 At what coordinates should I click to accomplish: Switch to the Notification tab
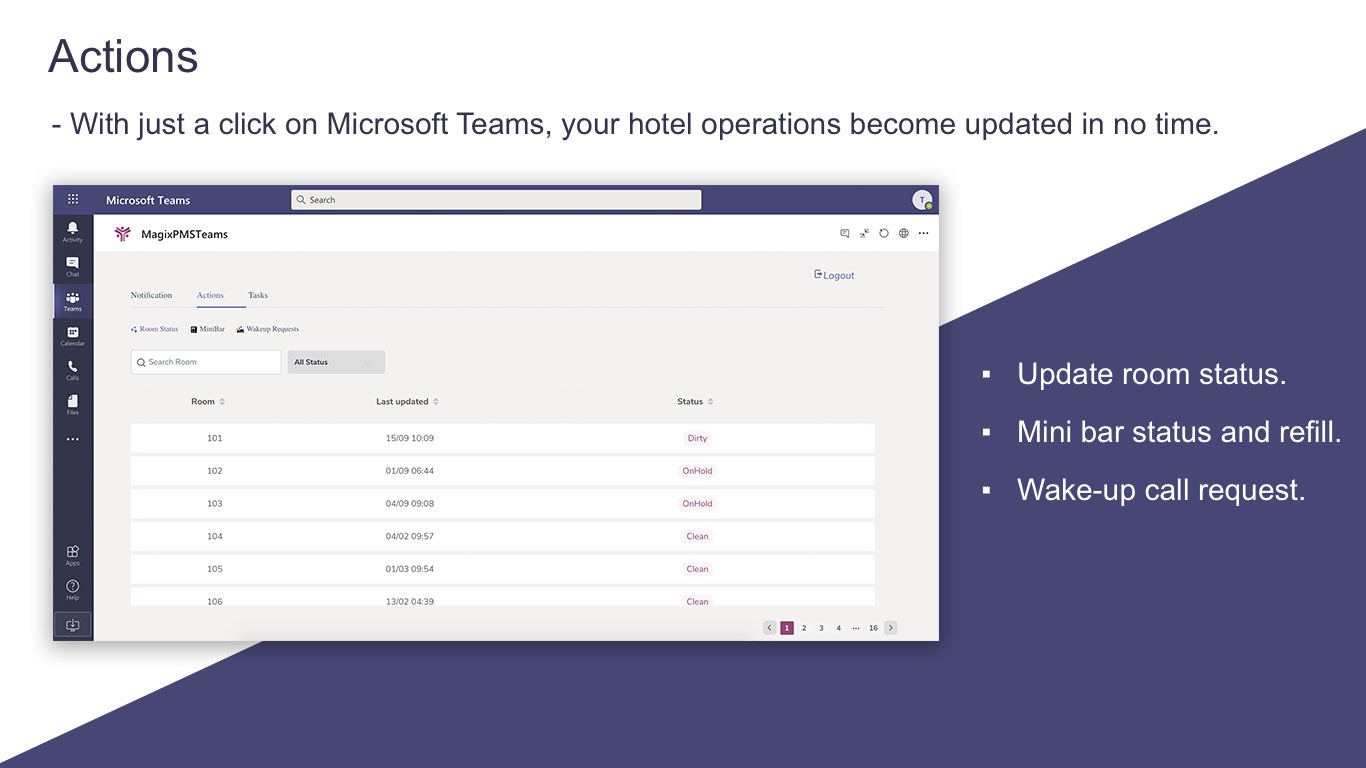[x=151, y=295]
